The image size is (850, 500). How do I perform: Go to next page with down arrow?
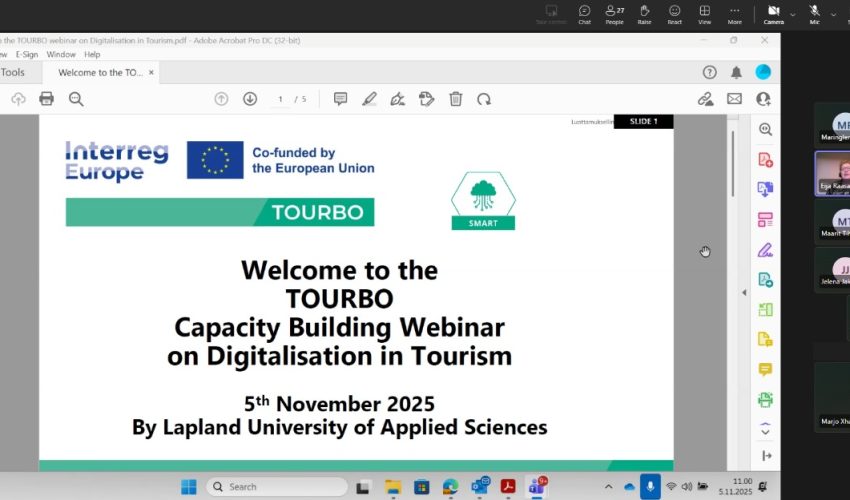(250, 99)
